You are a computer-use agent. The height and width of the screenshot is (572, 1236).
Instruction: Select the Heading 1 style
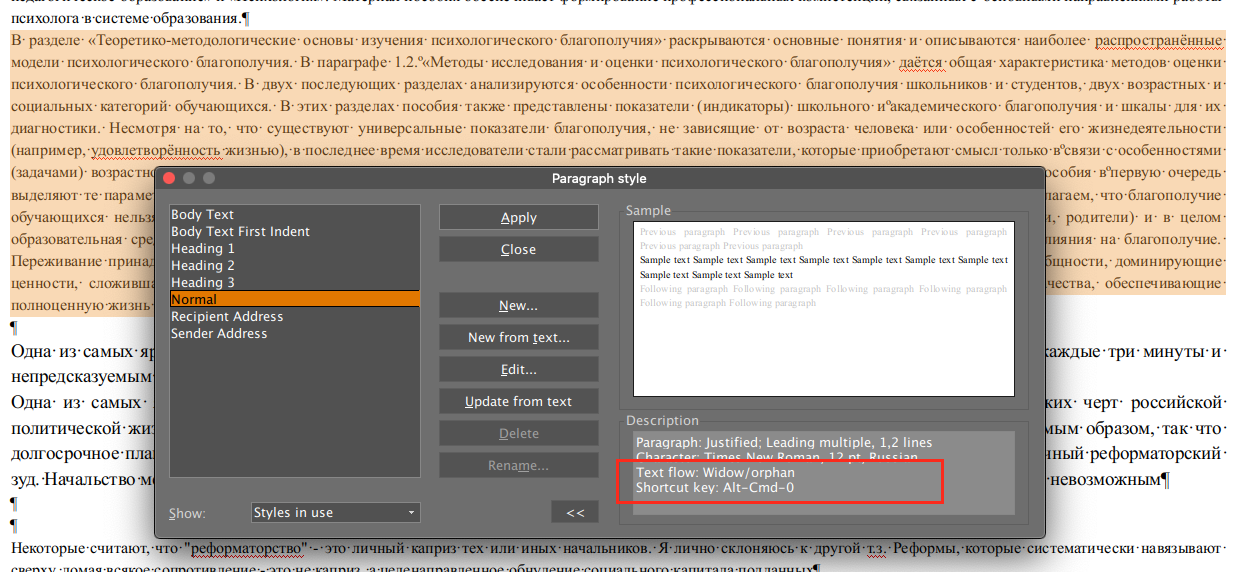pos(203,248)
